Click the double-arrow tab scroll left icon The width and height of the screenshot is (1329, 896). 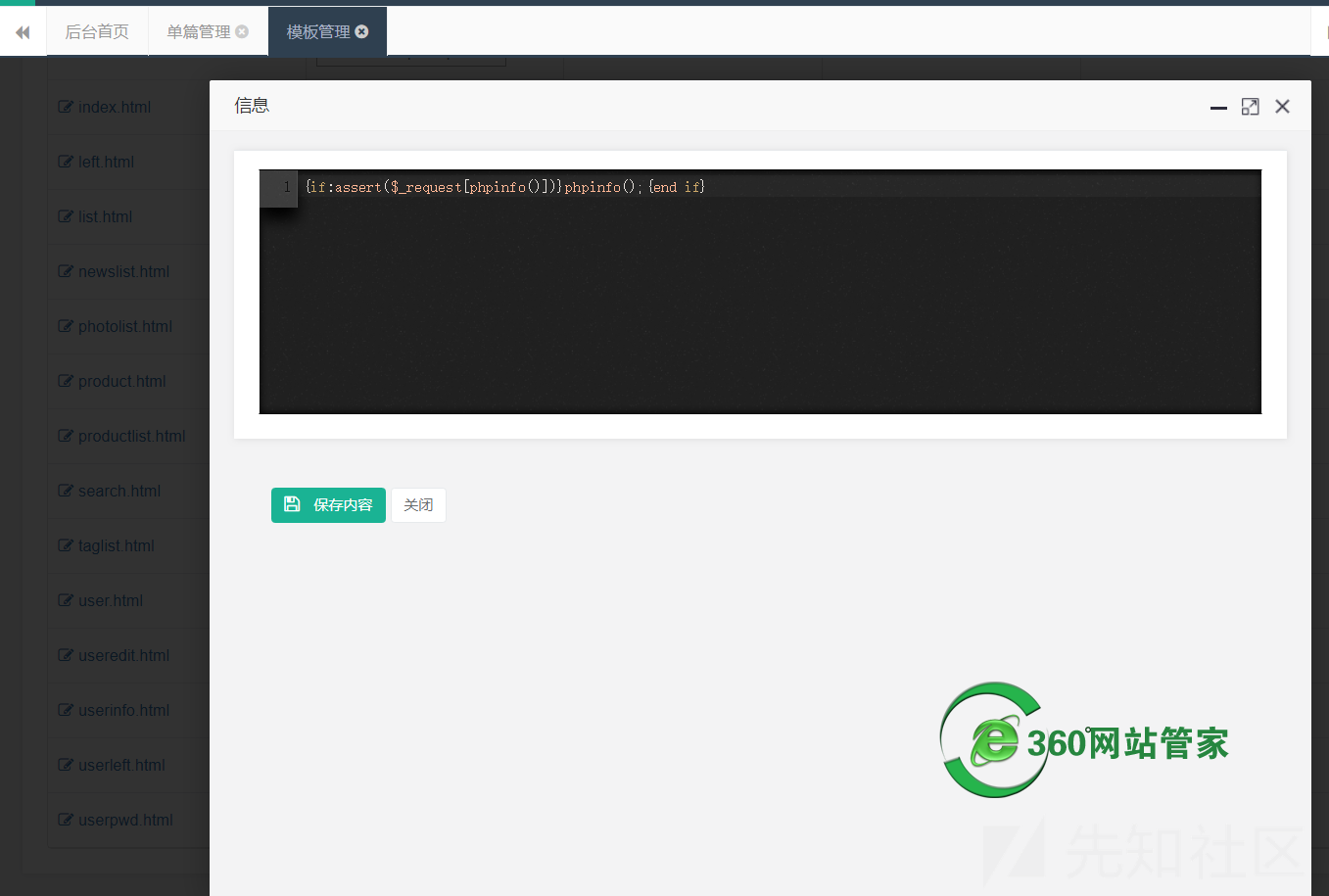[23, 32]
